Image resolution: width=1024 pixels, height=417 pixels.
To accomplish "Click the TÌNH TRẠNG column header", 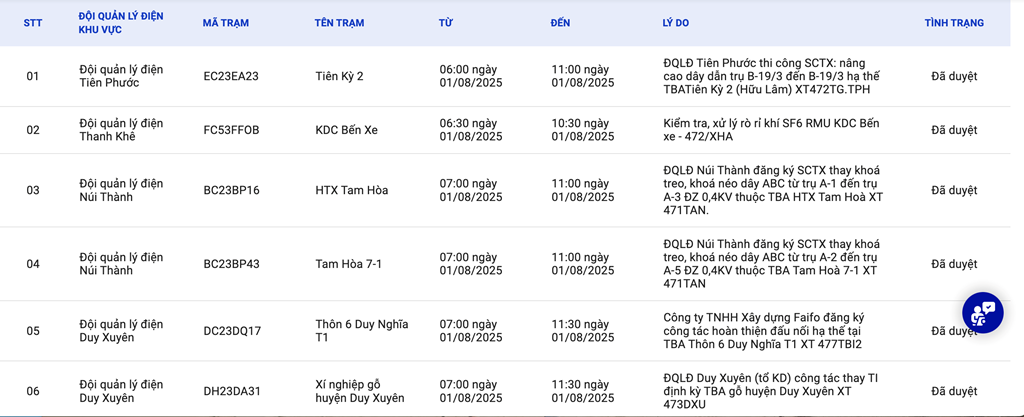I will [x=954, y=23].
